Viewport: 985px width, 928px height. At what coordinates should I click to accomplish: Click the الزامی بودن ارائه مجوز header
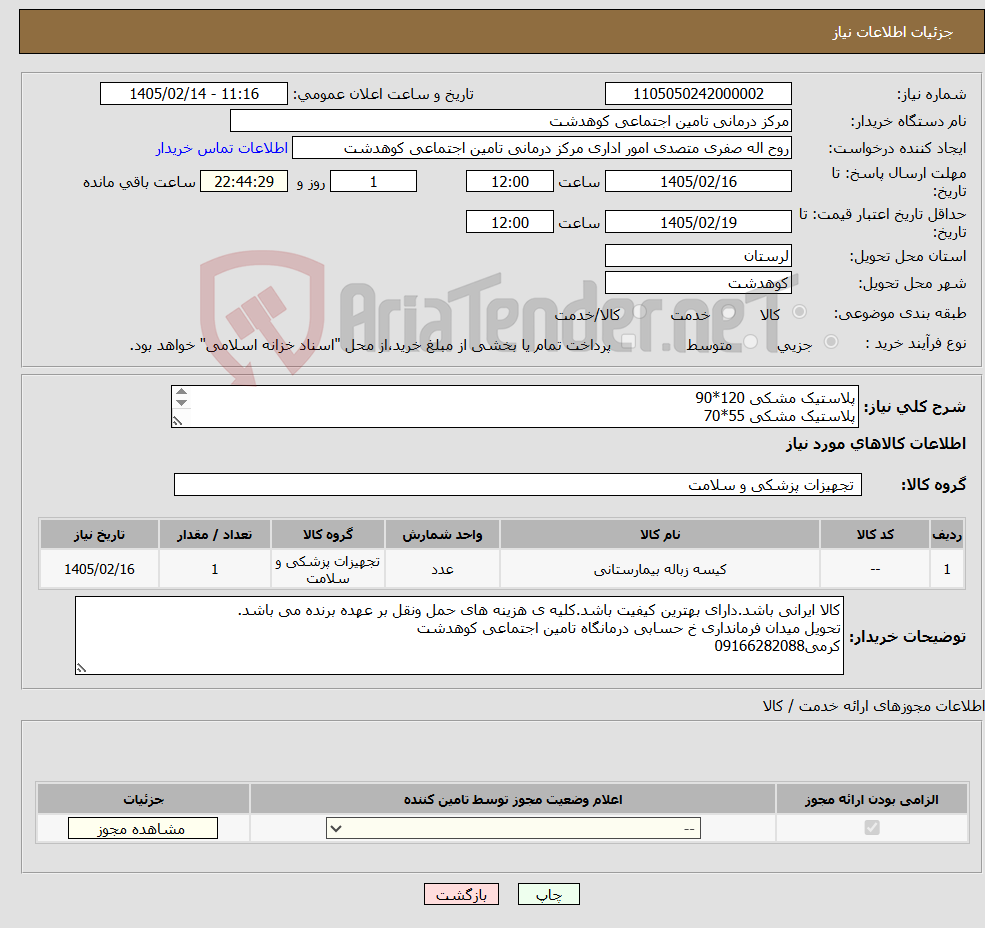click(x=872, y=799)
